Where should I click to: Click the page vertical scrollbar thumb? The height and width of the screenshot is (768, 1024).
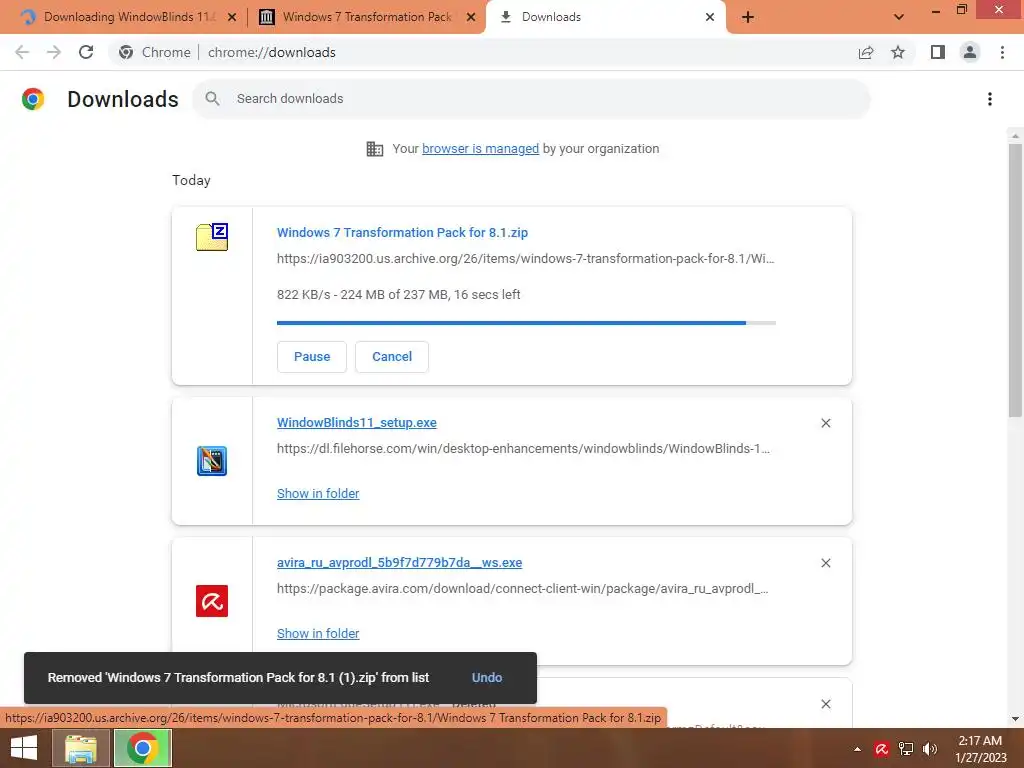[x=1015, y=280]
